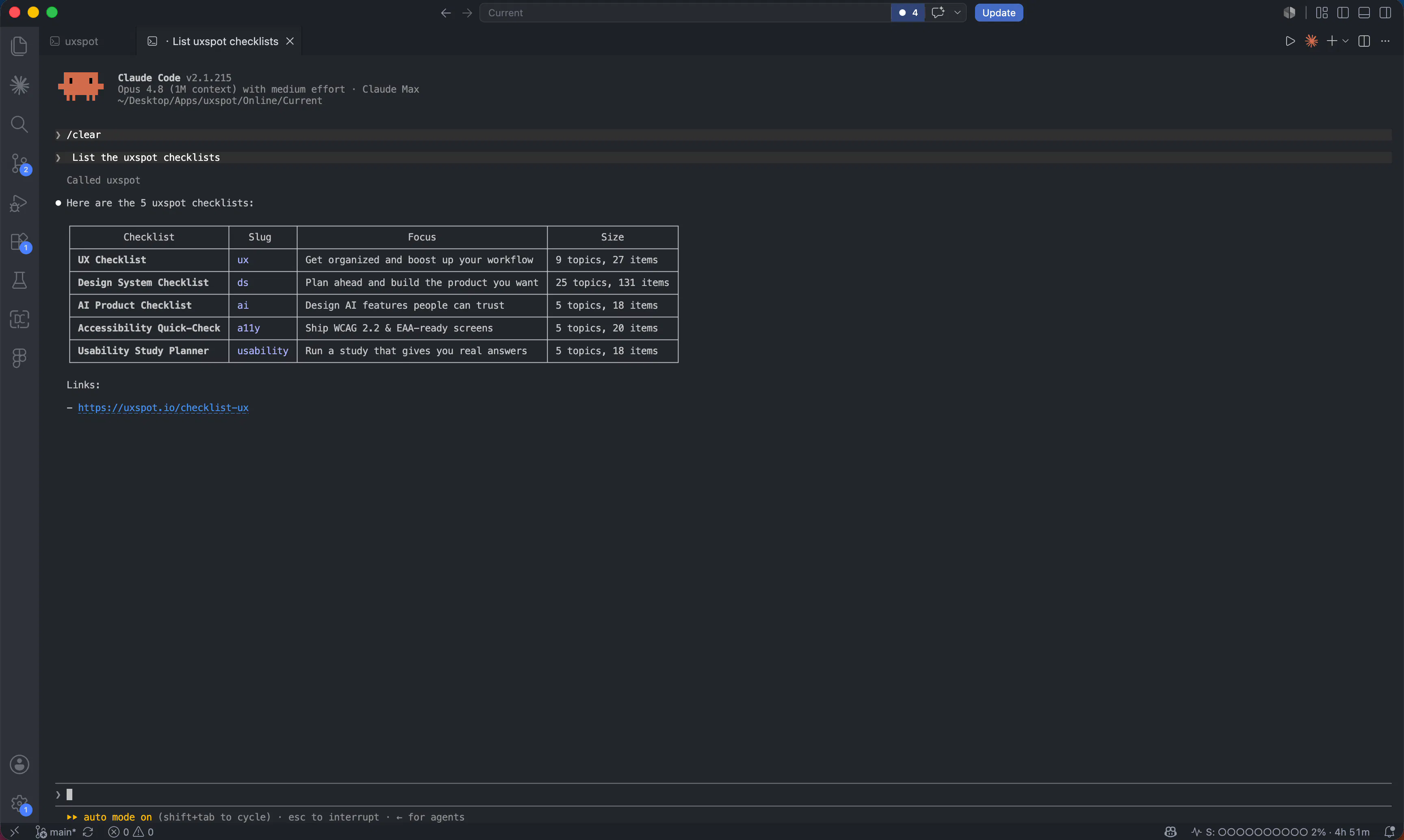
Task: Open the Claude Code sidebar panel
Action: 19,85
